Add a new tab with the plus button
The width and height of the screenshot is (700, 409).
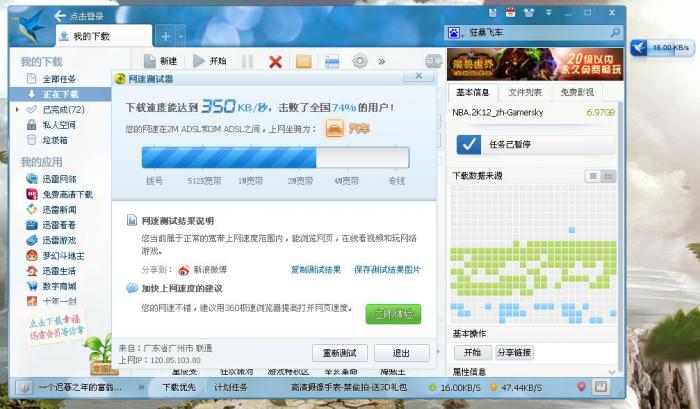coord(165,36)
